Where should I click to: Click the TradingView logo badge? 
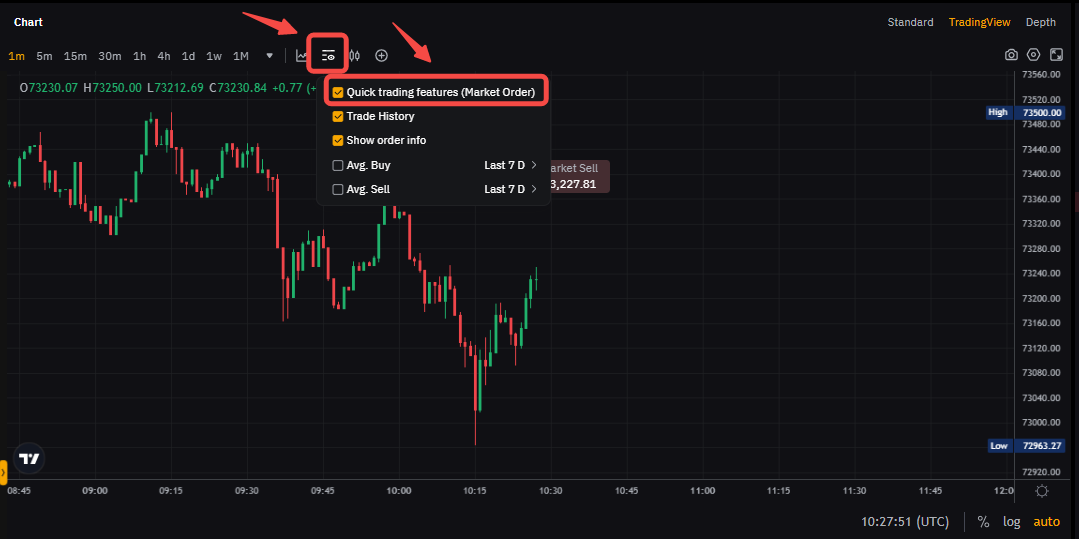[x=29, y=458]
